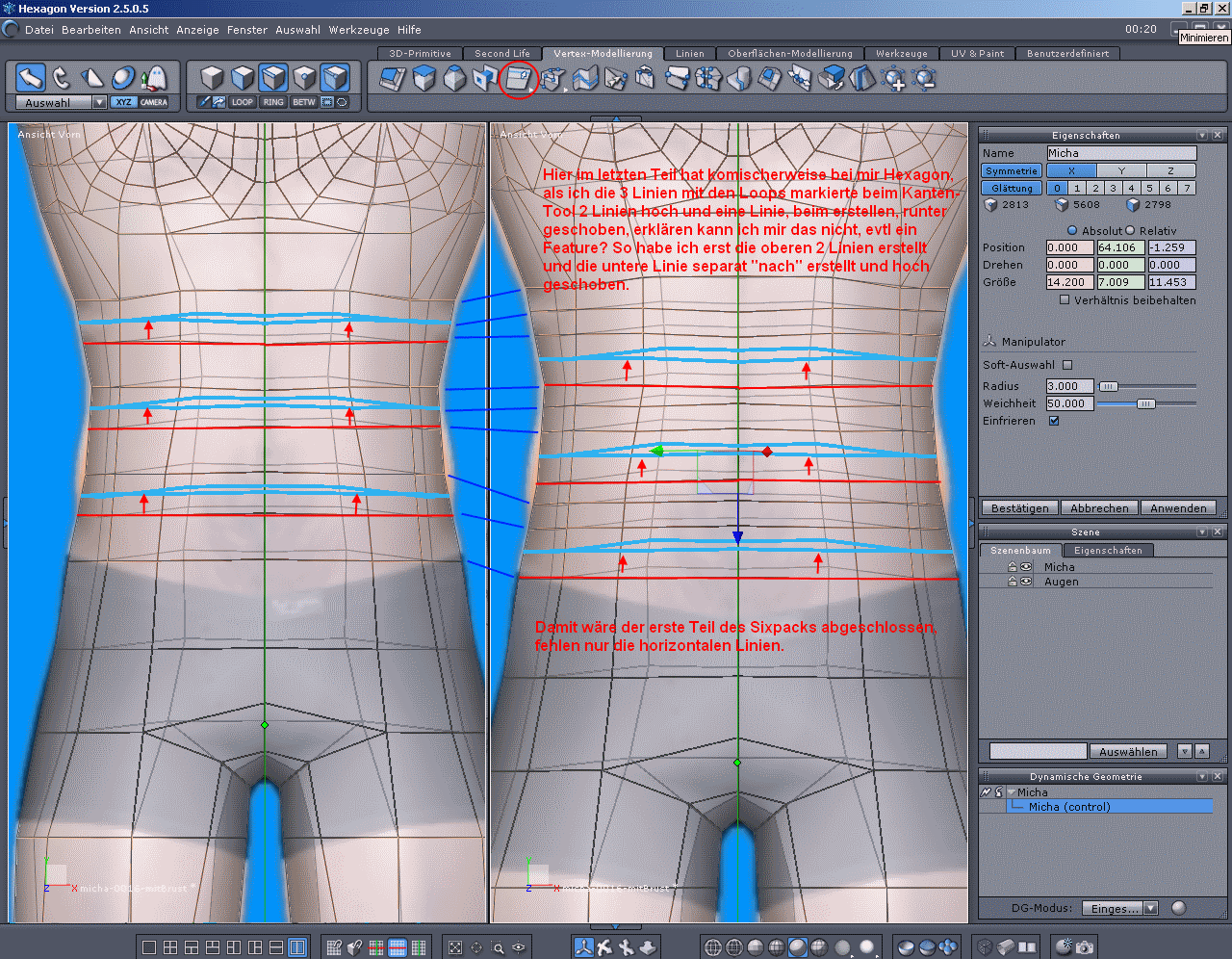
Task: Click the Bestätigen button
Action: 1019,508
